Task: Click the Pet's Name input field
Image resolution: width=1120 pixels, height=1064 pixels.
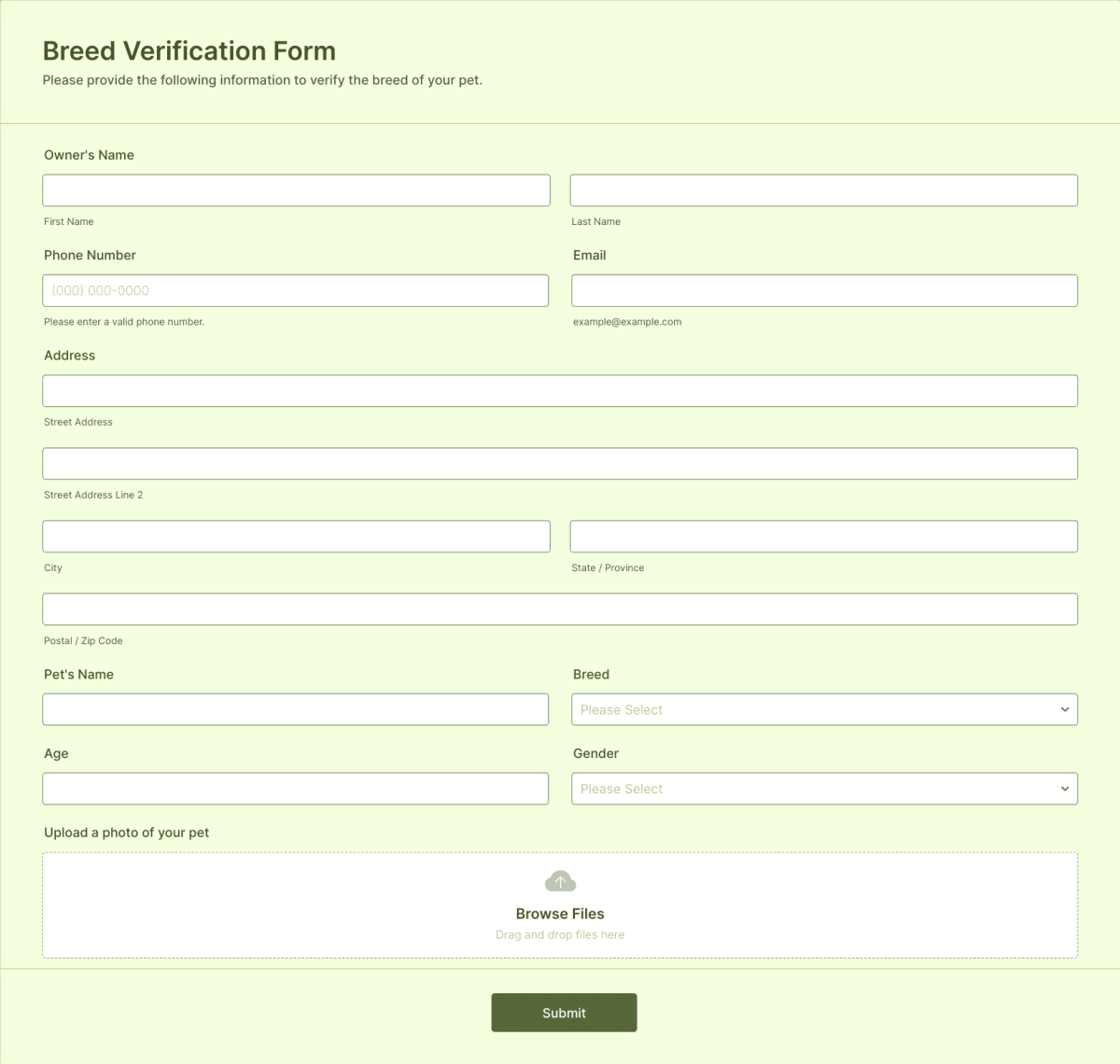Action: pyautogui.click(x=296, y=709)
